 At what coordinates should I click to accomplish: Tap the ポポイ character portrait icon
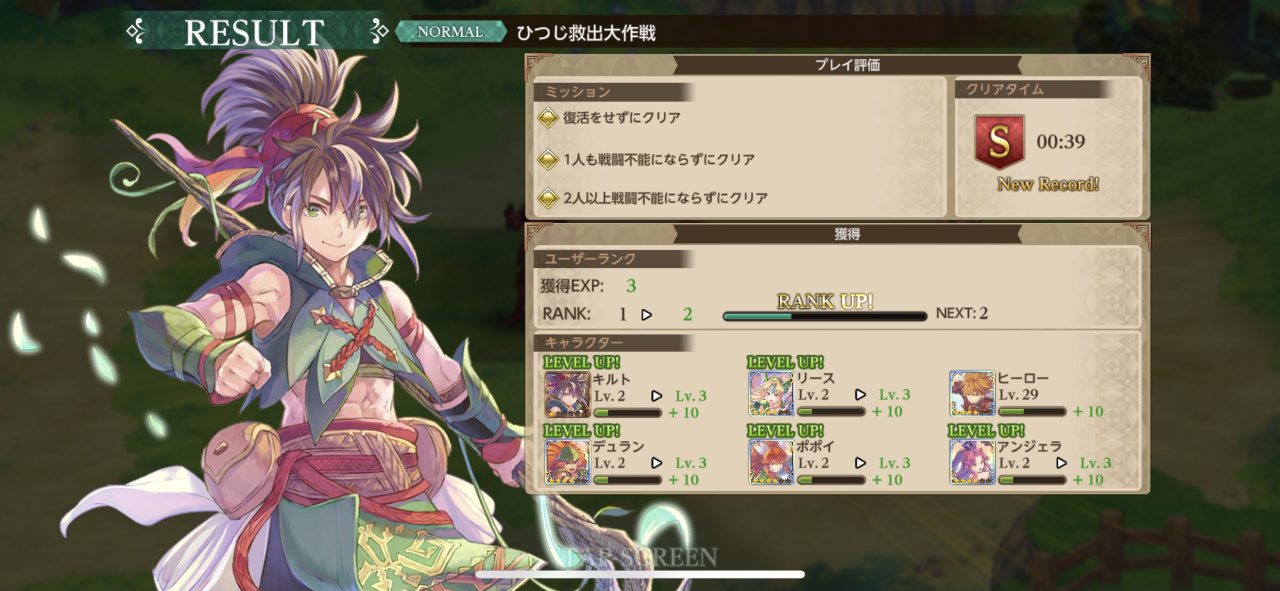point(771,462)
